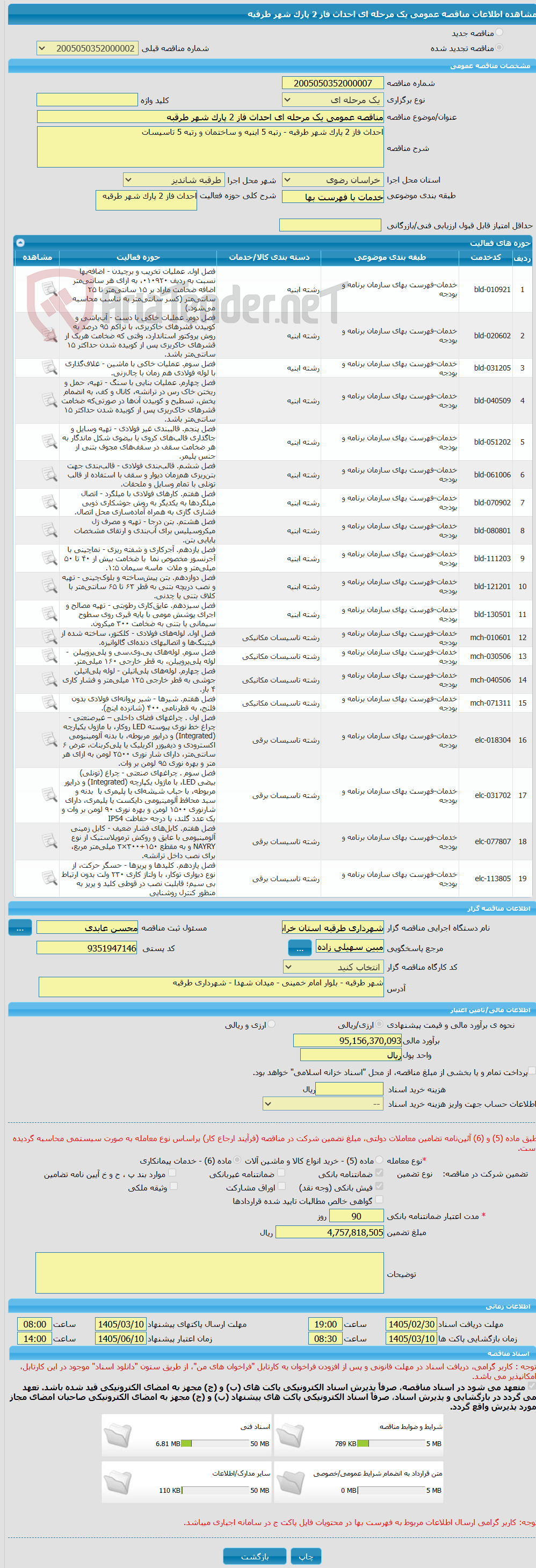
Task: View details icon for row mch-010601
Action: 49,637
